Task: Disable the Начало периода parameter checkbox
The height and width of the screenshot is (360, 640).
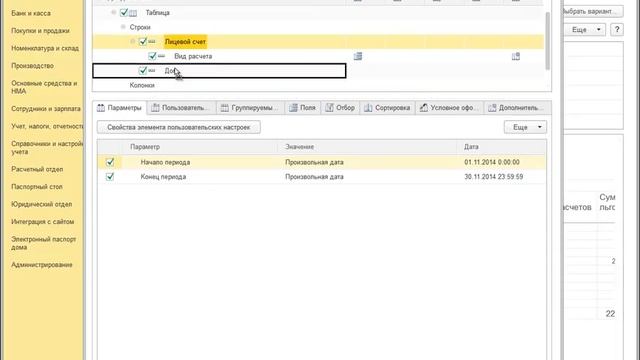Action: point(110,162)
